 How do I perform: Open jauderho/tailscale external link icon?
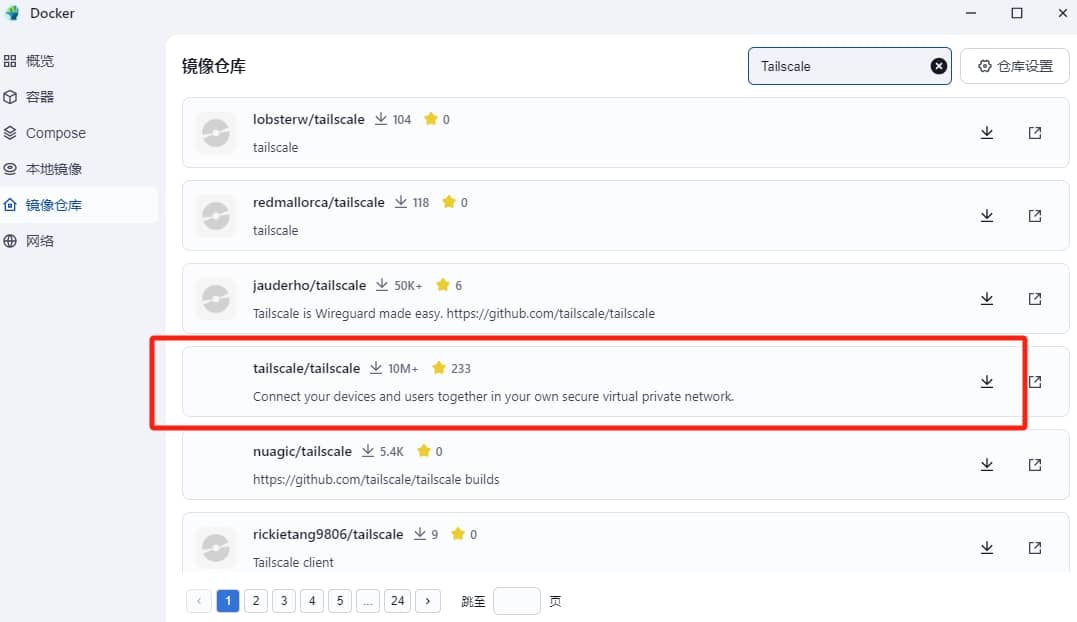[1034, 299]
